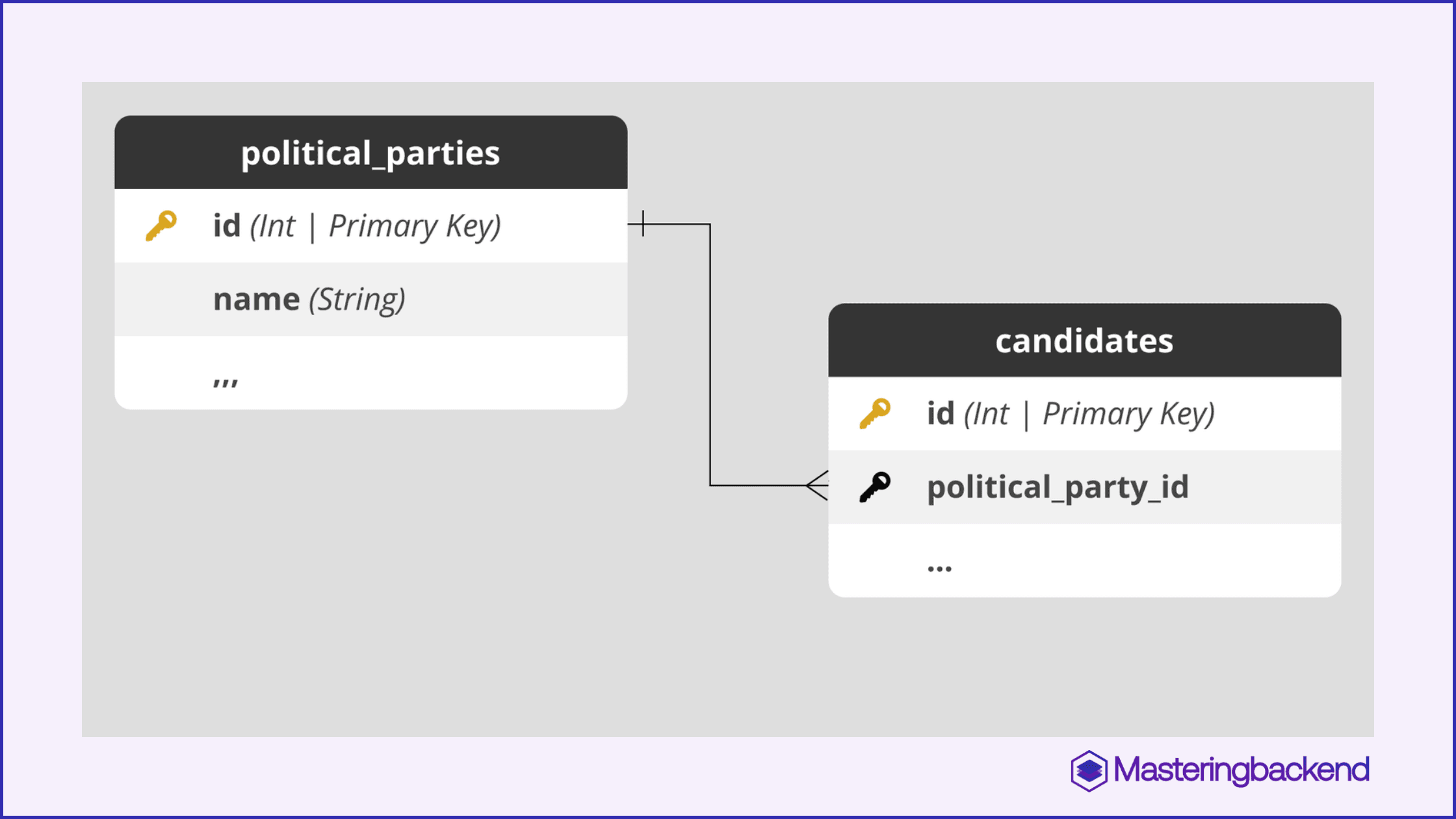Click the vertical segment of relationship line

point(710,355)
